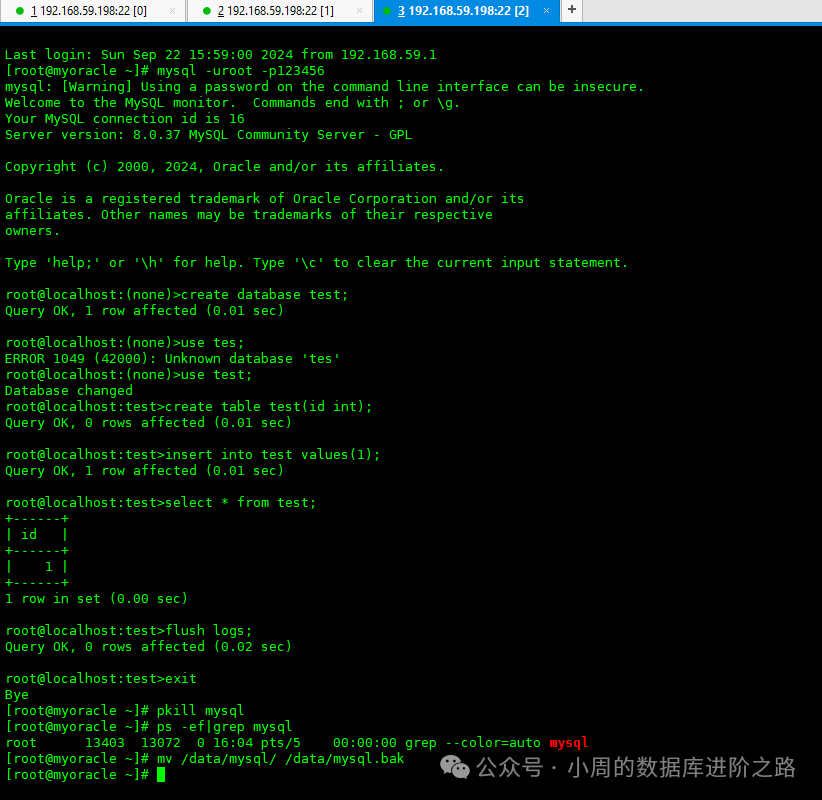Close session tab 3 [2]
Image resolution: width=822 pixels, height=800 pixels.
click(x=546, y=10)
